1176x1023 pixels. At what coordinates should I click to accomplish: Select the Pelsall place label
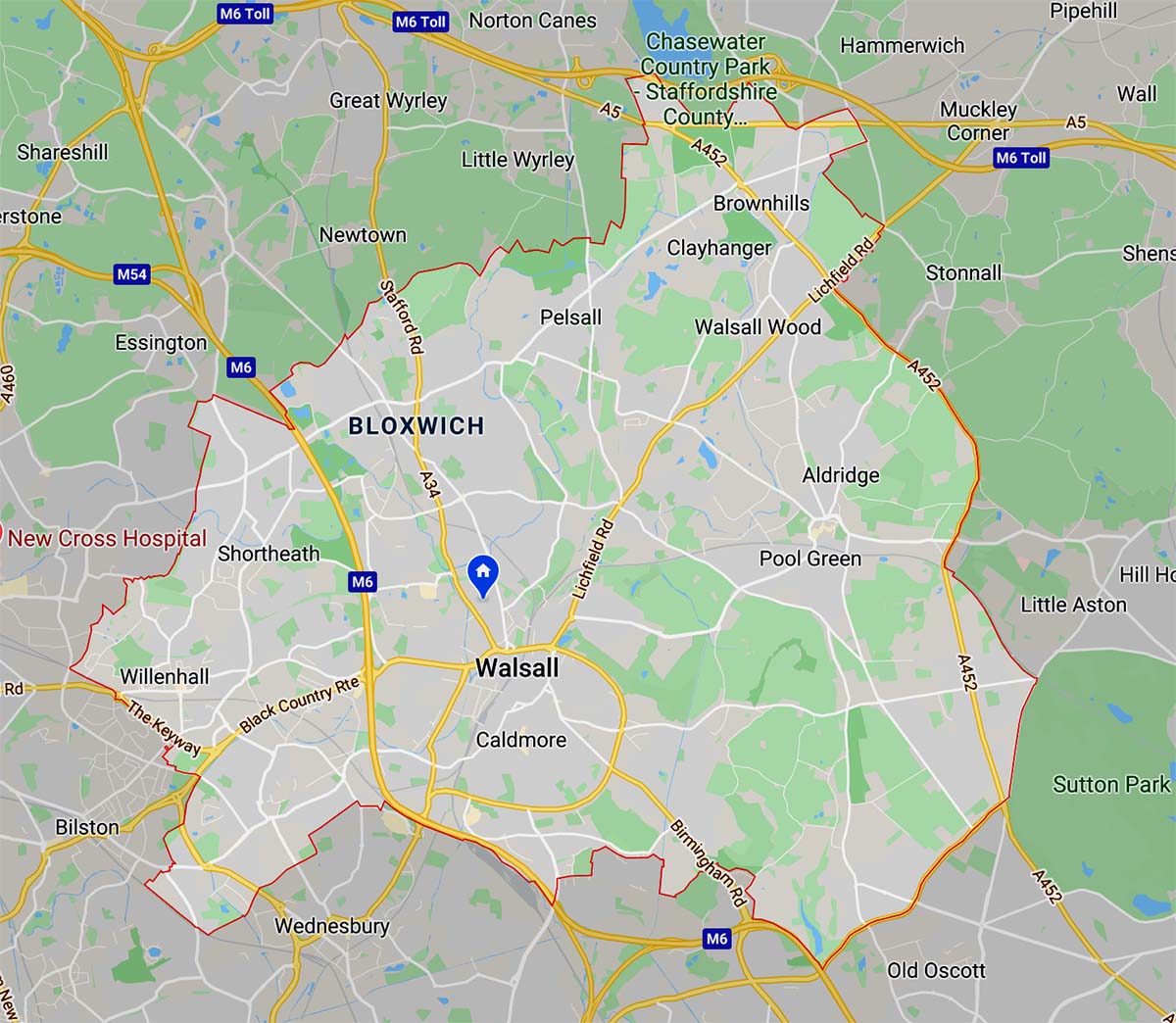tap(571, 317)
